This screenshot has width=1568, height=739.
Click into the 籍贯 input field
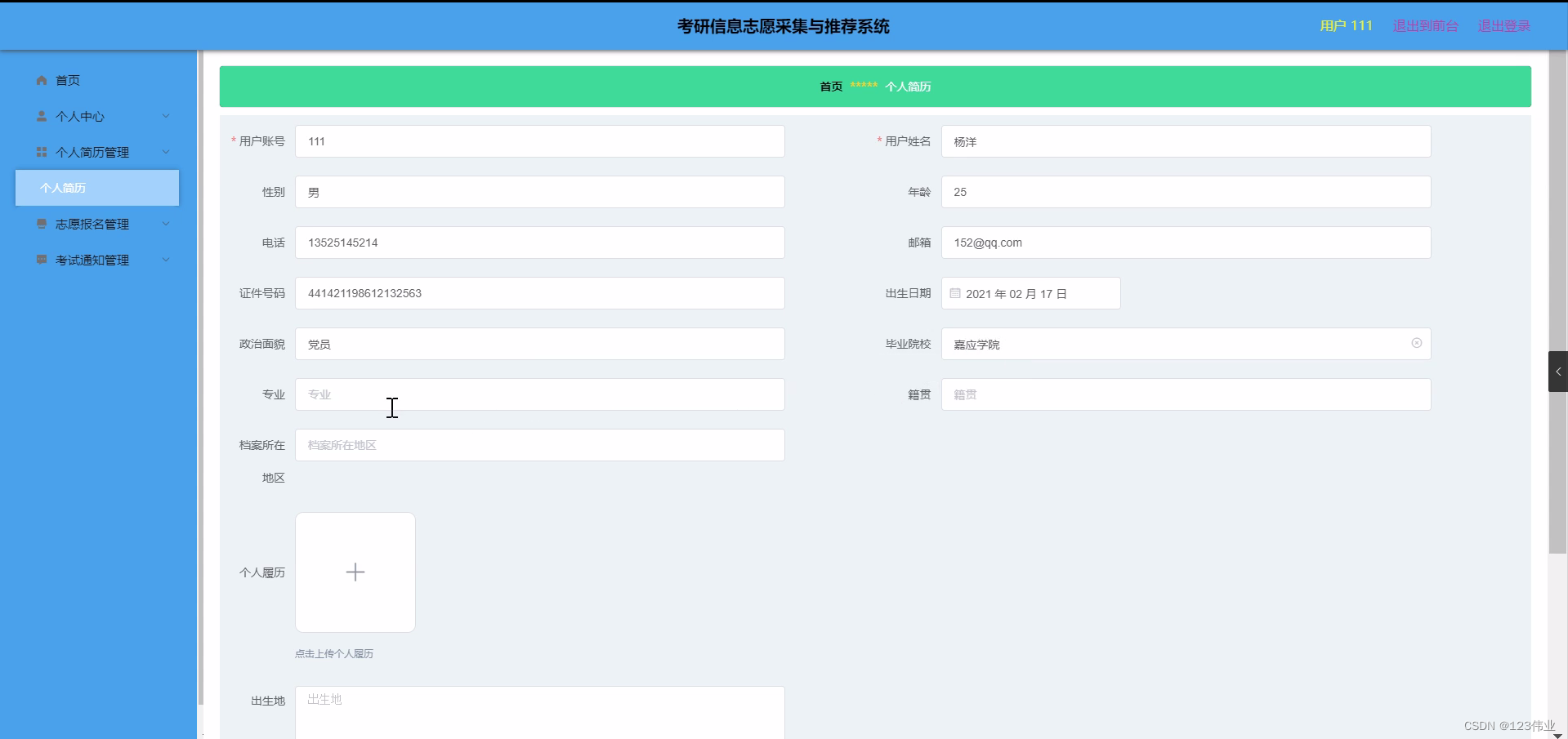tap(1186, 394)
